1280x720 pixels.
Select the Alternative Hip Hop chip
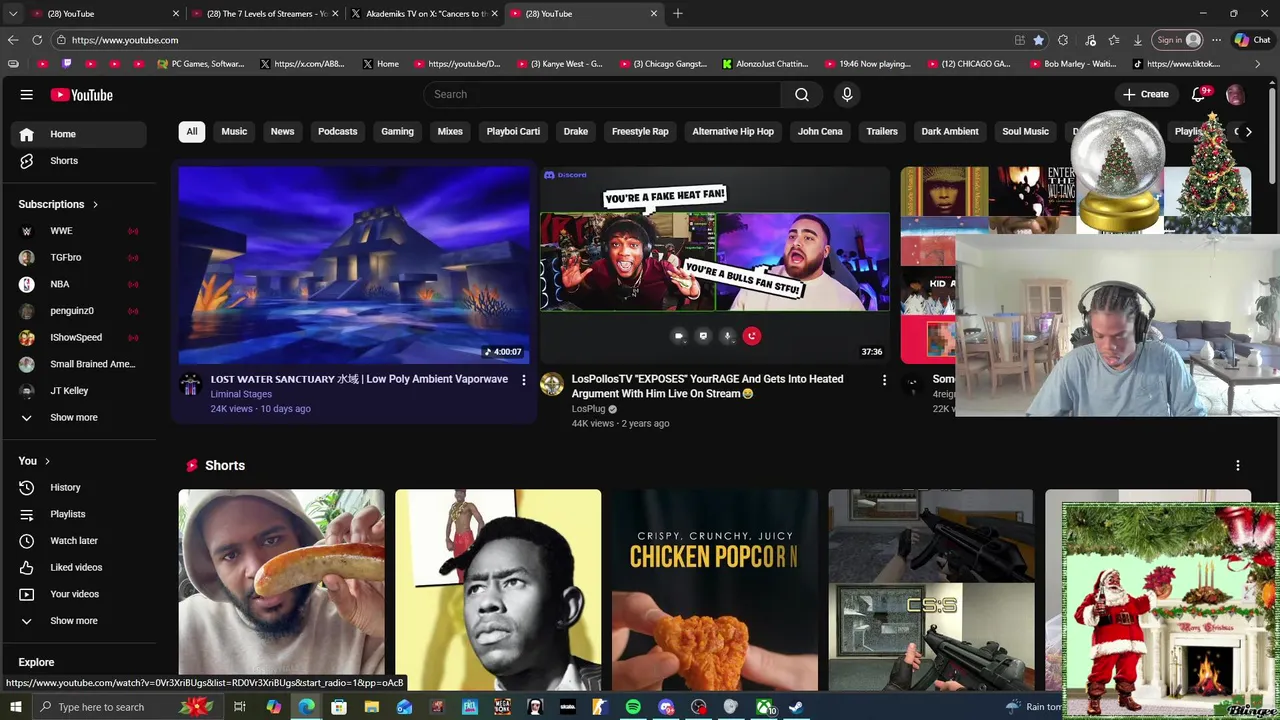(733, 131)
